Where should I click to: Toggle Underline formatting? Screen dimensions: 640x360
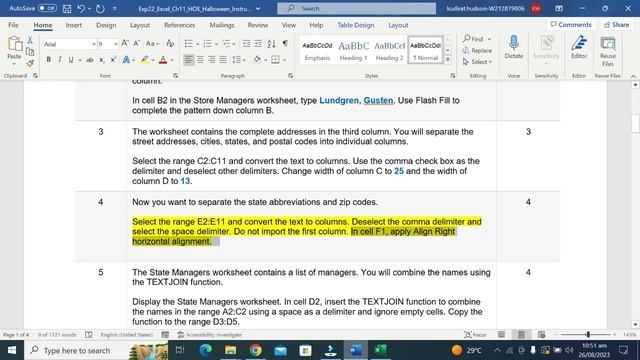pos(71,60)
